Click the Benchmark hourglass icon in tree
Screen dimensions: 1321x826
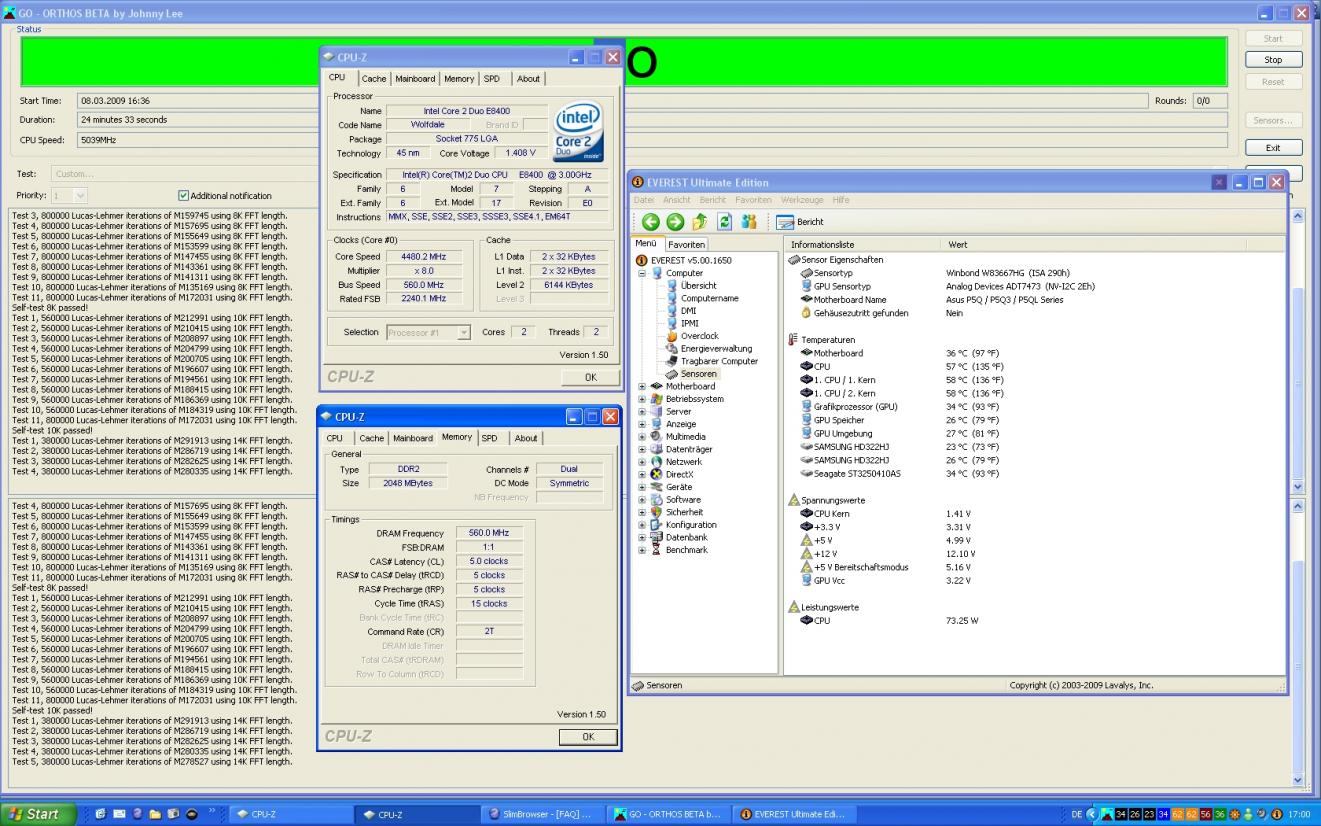point(657,550)
